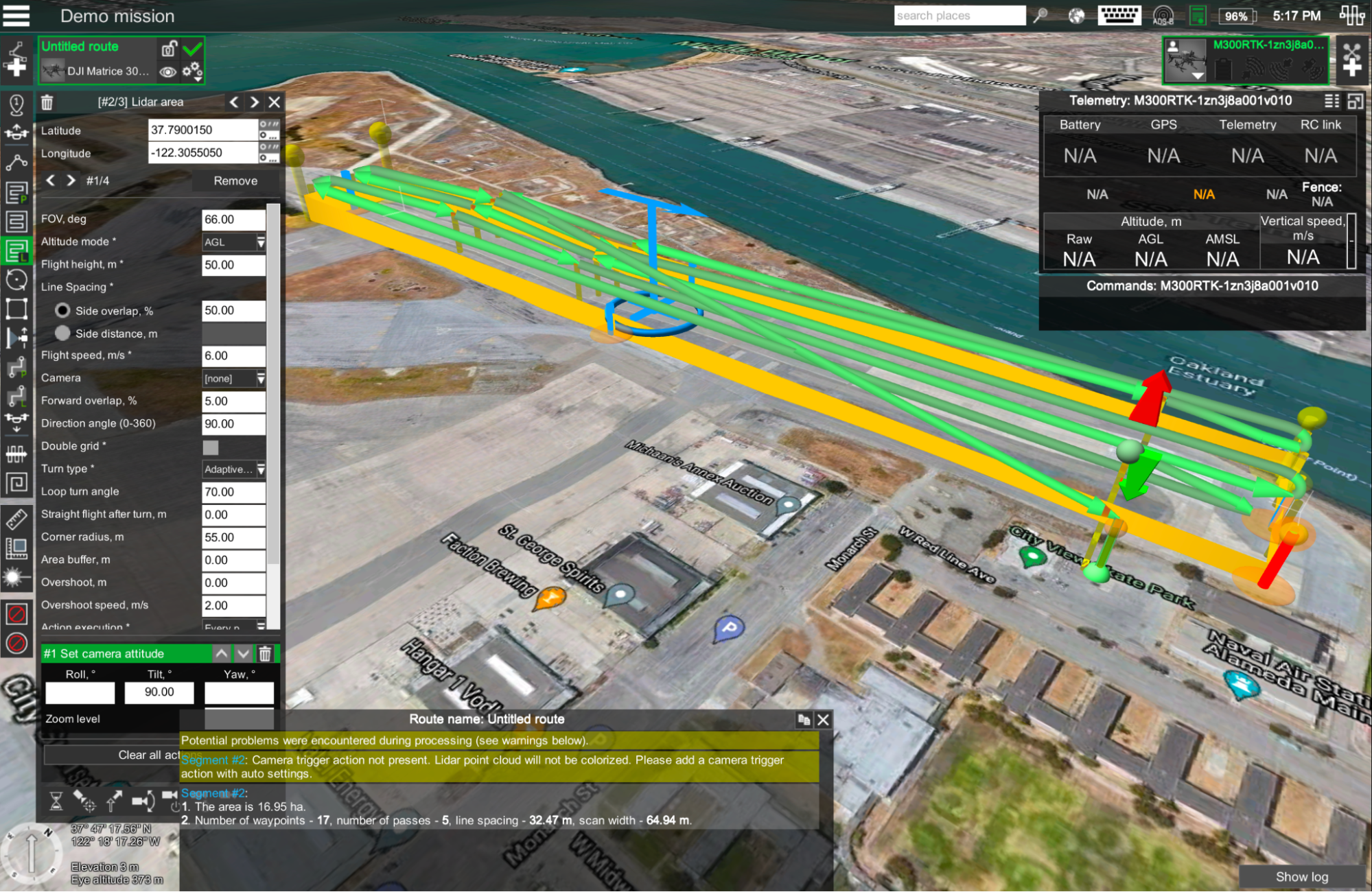Screen dimensions: 1372x892
Task: Click the green route confirm checkmark
Action: click(x=193, y=48)
